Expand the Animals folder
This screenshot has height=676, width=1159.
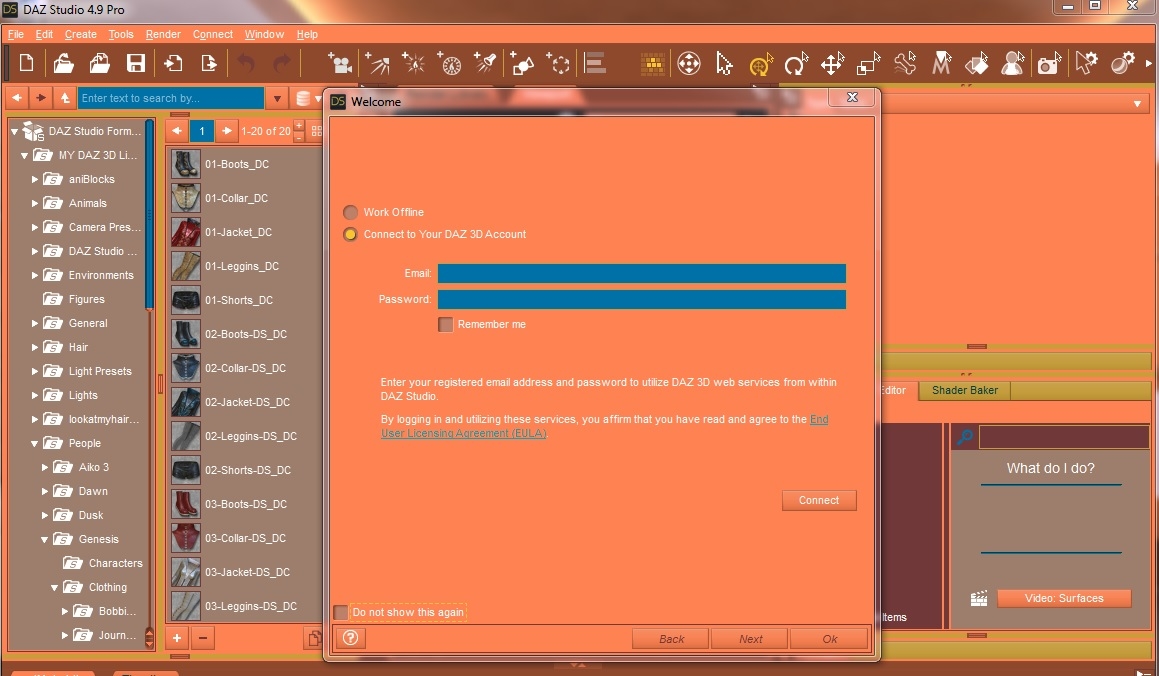pos(35,203)
